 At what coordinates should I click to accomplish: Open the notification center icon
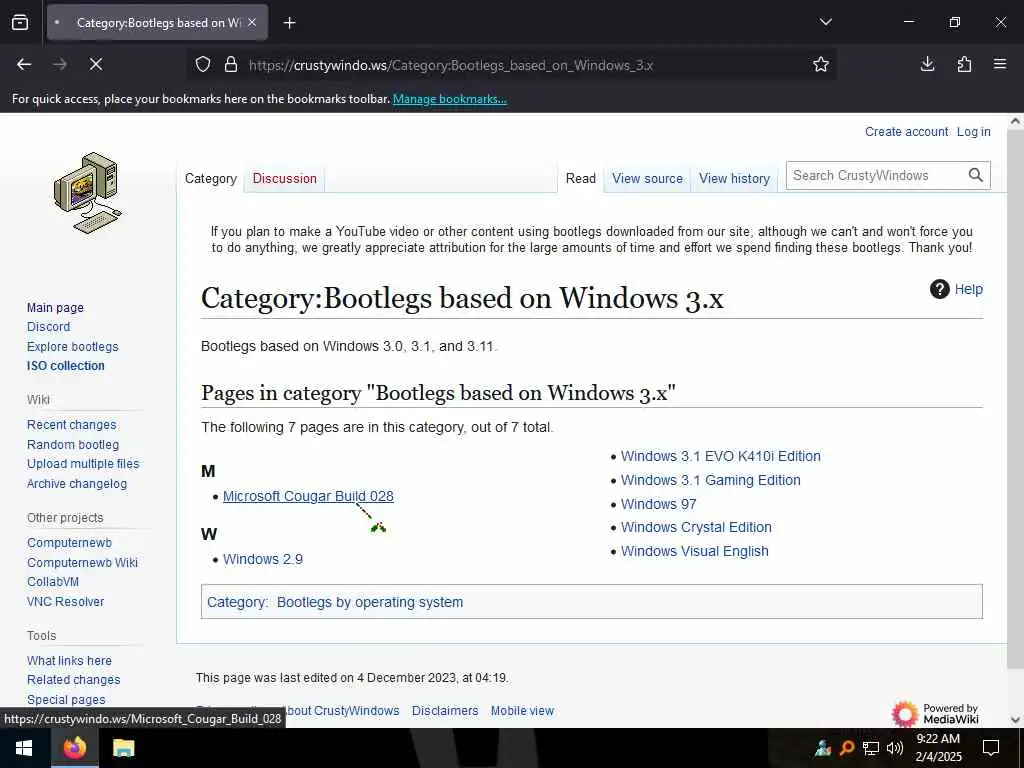[x=991, y=748]
